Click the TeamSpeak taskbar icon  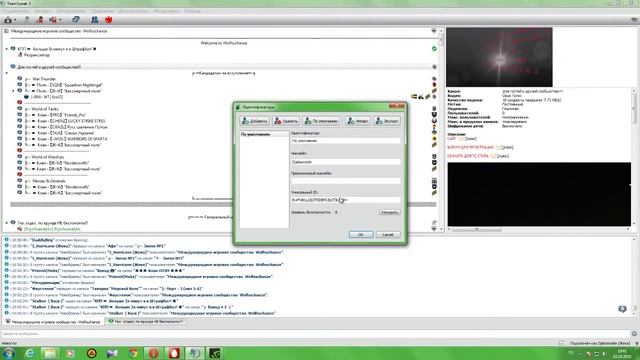(x=195, y=353)
